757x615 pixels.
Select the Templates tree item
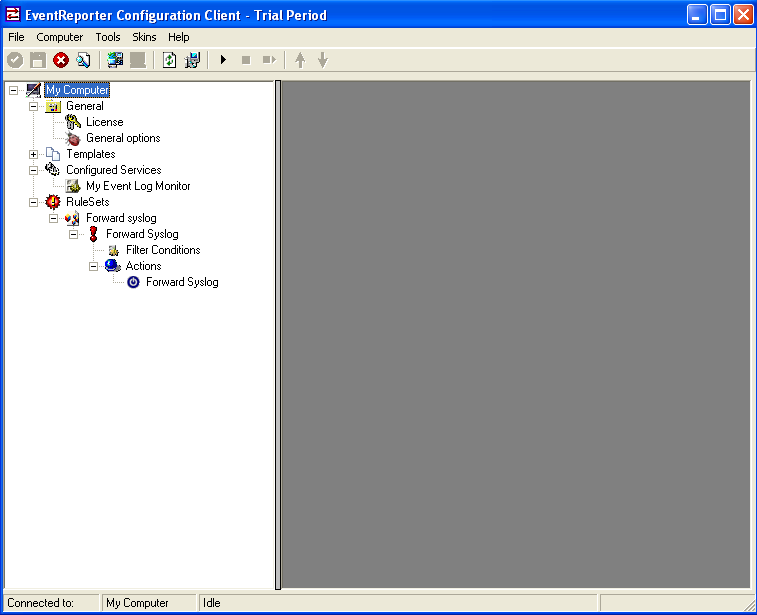click(x=91, y=154)
